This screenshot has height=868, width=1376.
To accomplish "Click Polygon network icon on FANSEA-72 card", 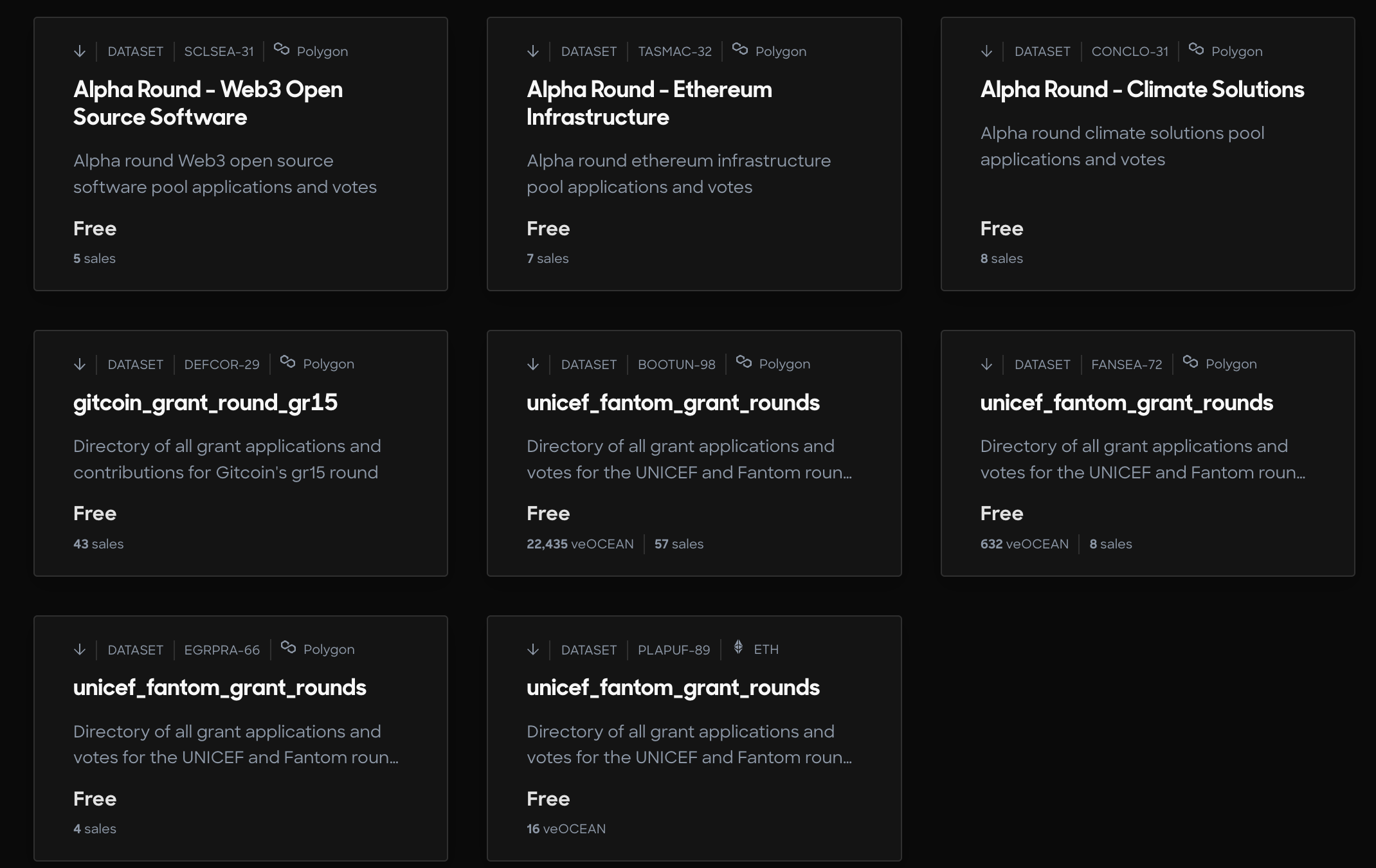I will pos(1190,362).
